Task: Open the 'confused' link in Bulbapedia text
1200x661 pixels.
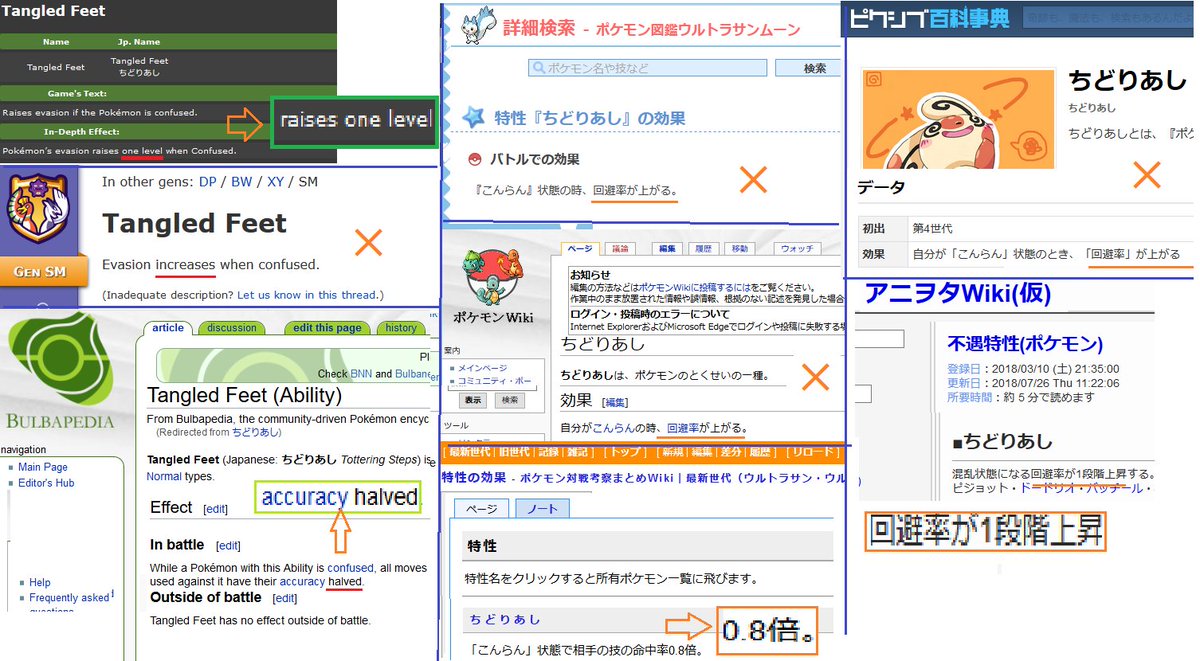Action: (350, 567)
